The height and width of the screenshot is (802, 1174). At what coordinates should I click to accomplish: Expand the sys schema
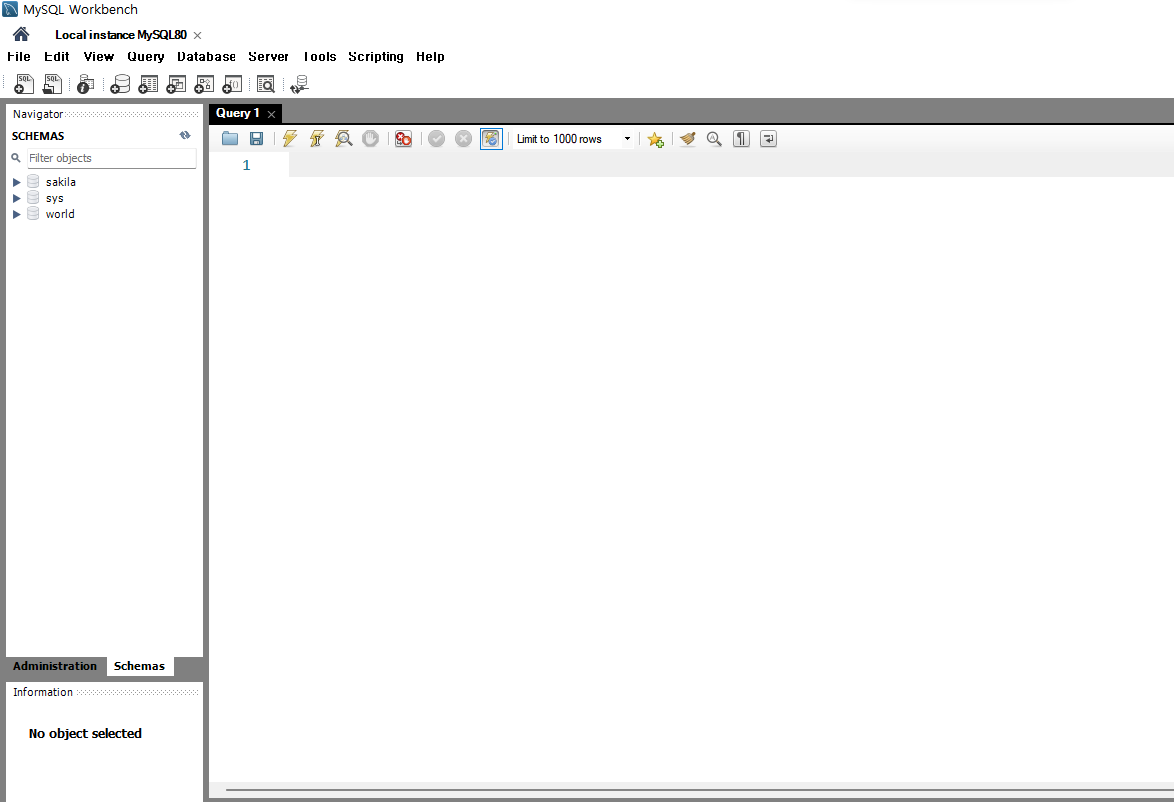click(16, 198)
